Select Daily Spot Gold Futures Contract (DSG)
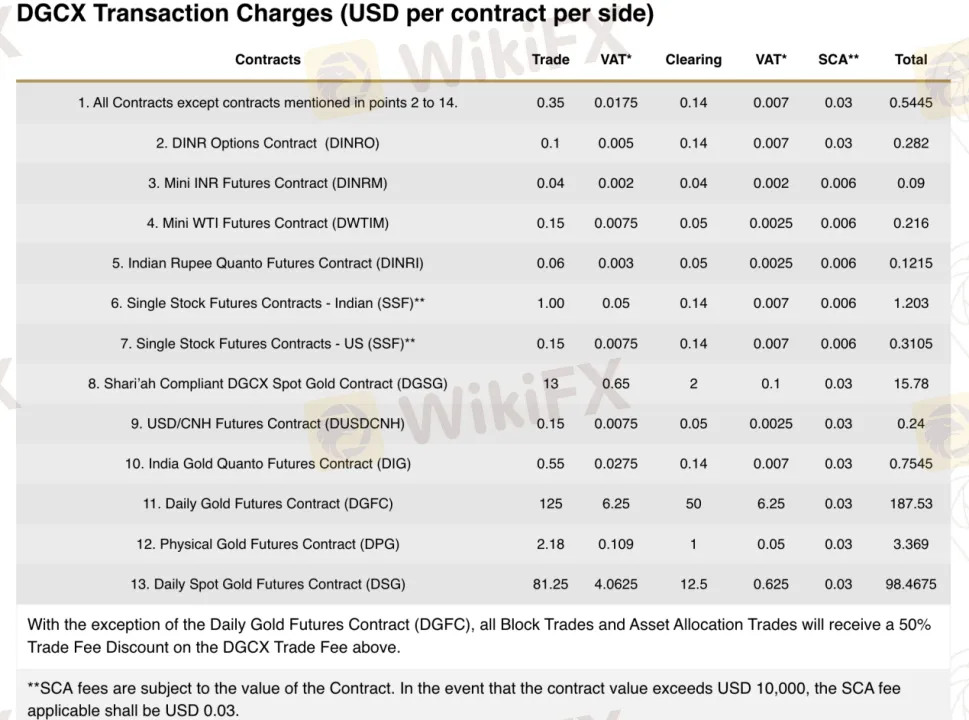 tap(268, 584)
